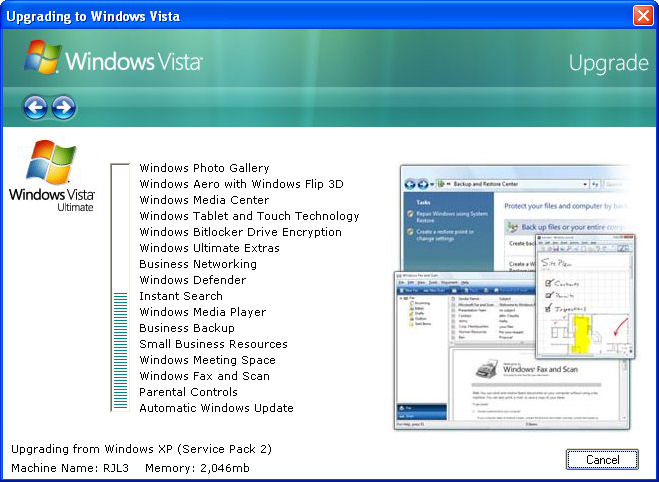The width and height of the screenshot is (659, 482).
Task: Select 'Business Backup' entry
Action: pos(187,328)
